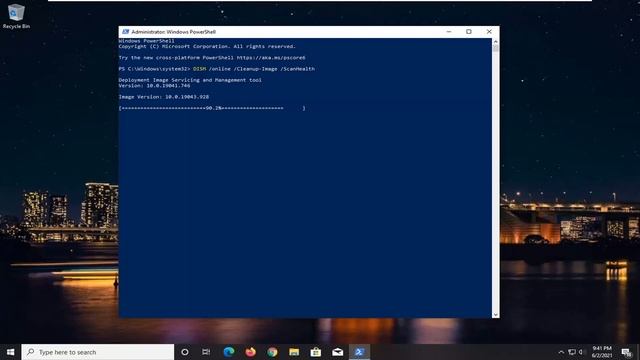Open the Mail app from the taskbar
The height and width of the screenshot is (360, 640).
pyautogui.click(x=338, y=352)
